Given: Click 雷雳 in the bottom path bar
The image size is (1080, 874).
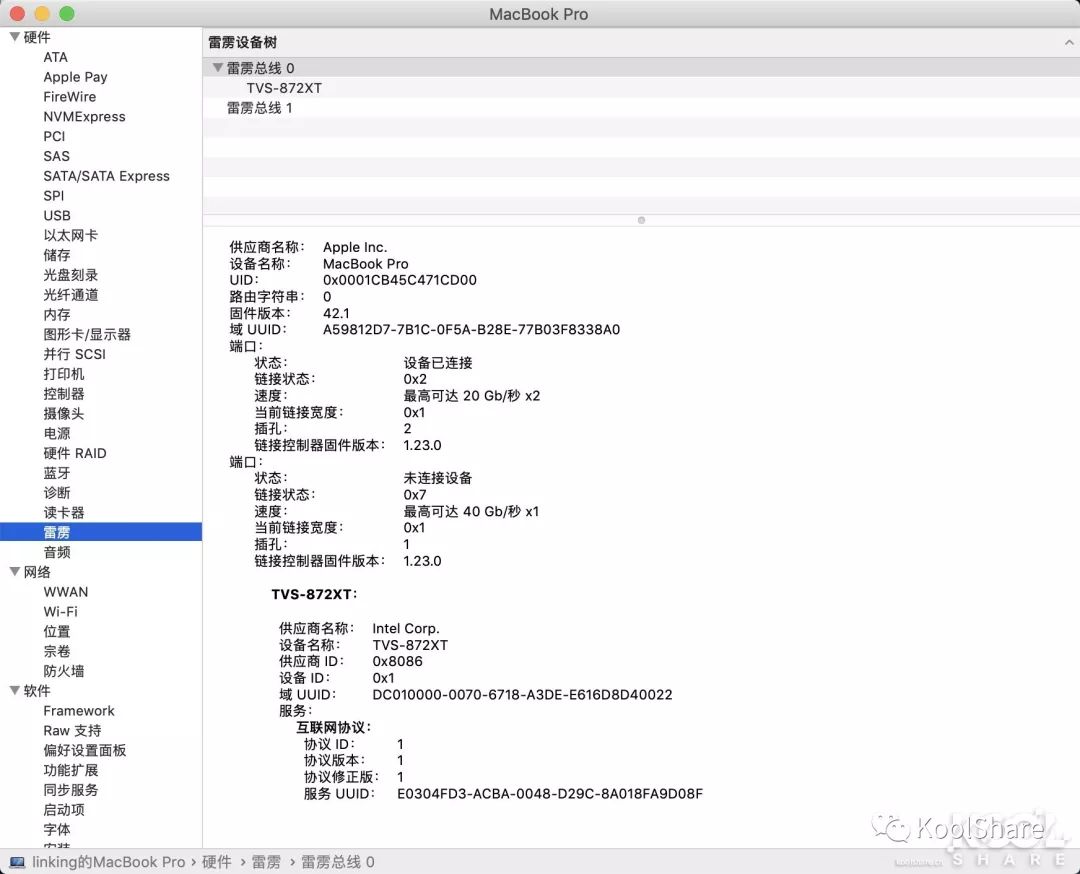Looking at the screenshot, I should (266, 862).
